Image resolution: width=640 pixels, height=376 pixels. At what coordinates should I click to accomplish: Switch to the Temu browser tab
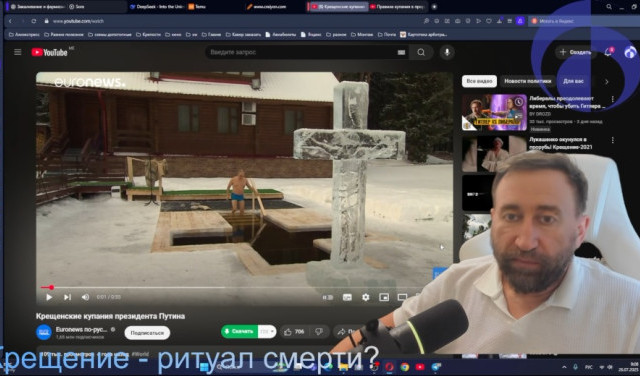(198, 7)
